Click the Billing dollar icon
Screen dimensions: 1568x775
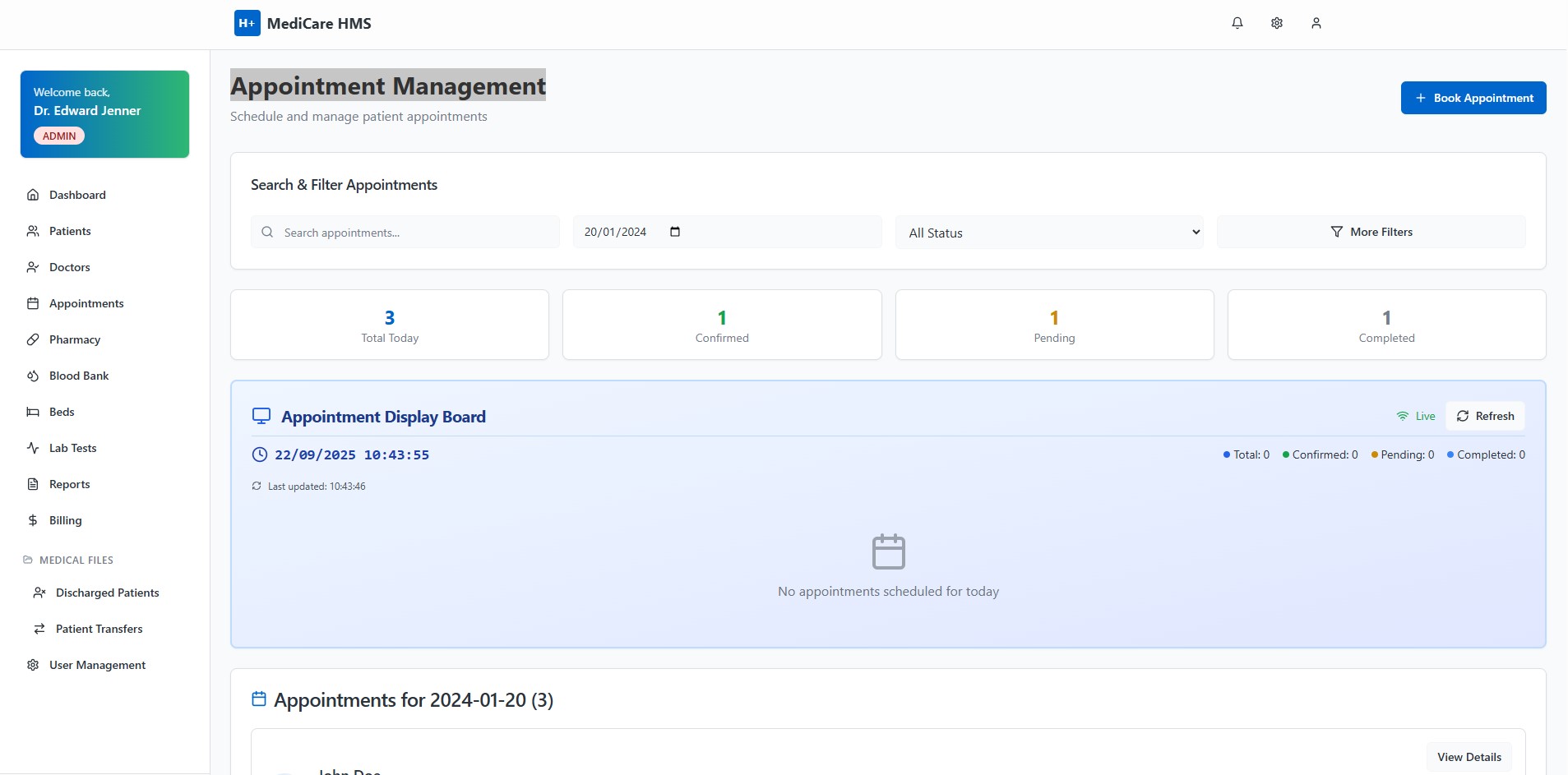coord(33,520)
